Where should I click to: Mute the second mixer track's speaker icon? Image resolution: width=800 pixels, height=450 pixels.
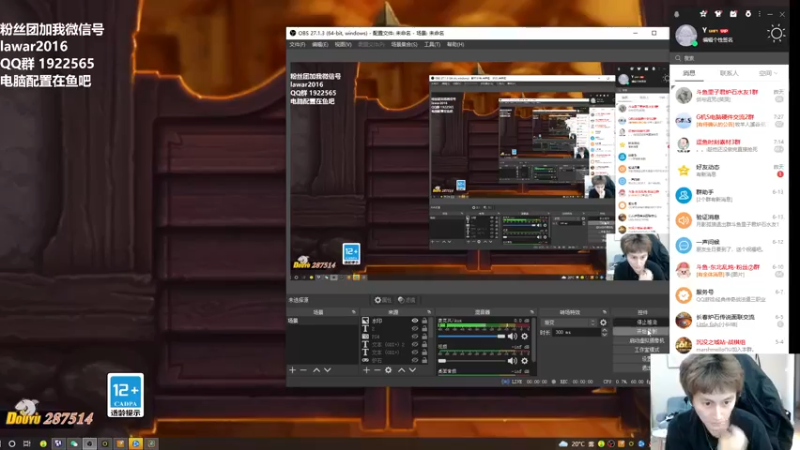tap(512, 361)
